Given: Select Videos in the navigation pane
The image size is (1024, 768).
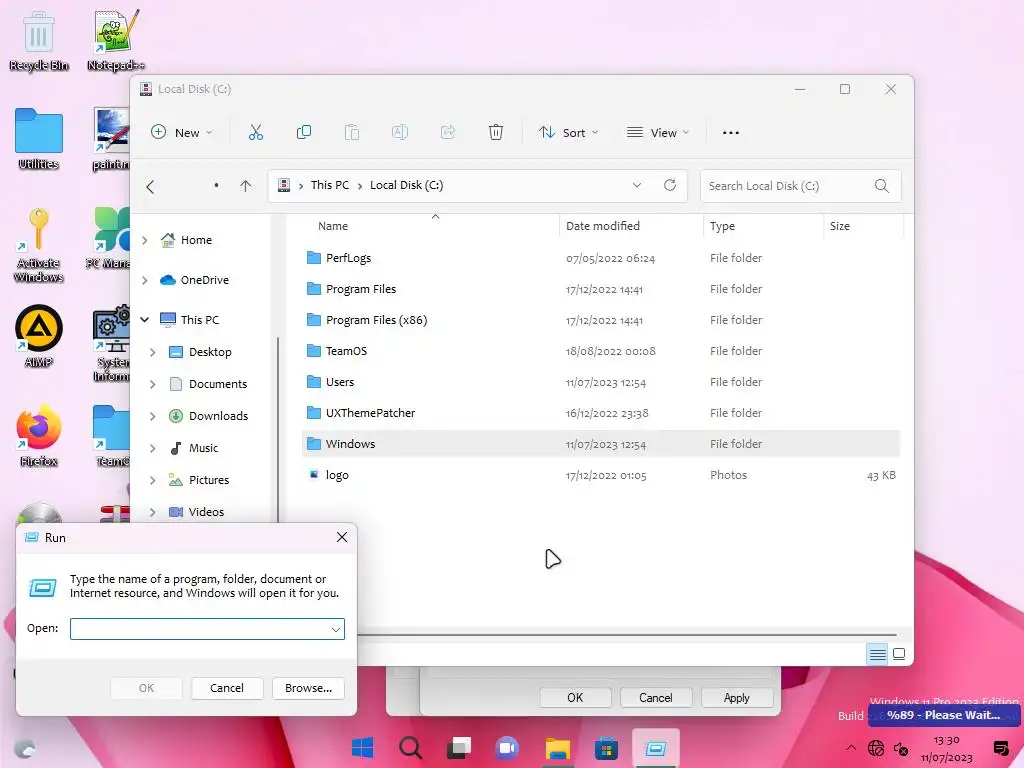Looking at the screenshot, I should point(208,512).
